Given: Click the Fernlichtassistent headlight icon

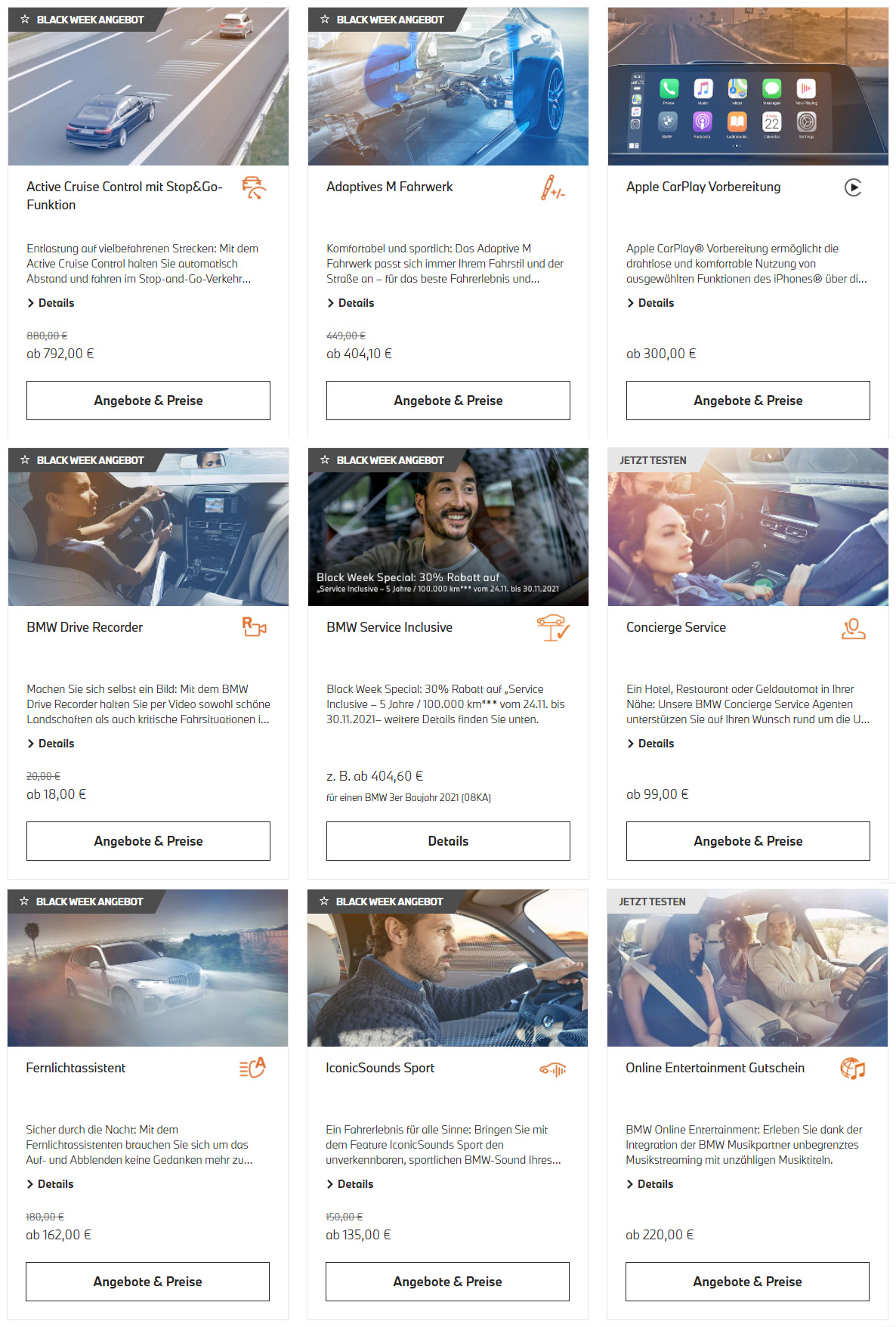Looking at the screenshot, I should tap(252, 1068).
